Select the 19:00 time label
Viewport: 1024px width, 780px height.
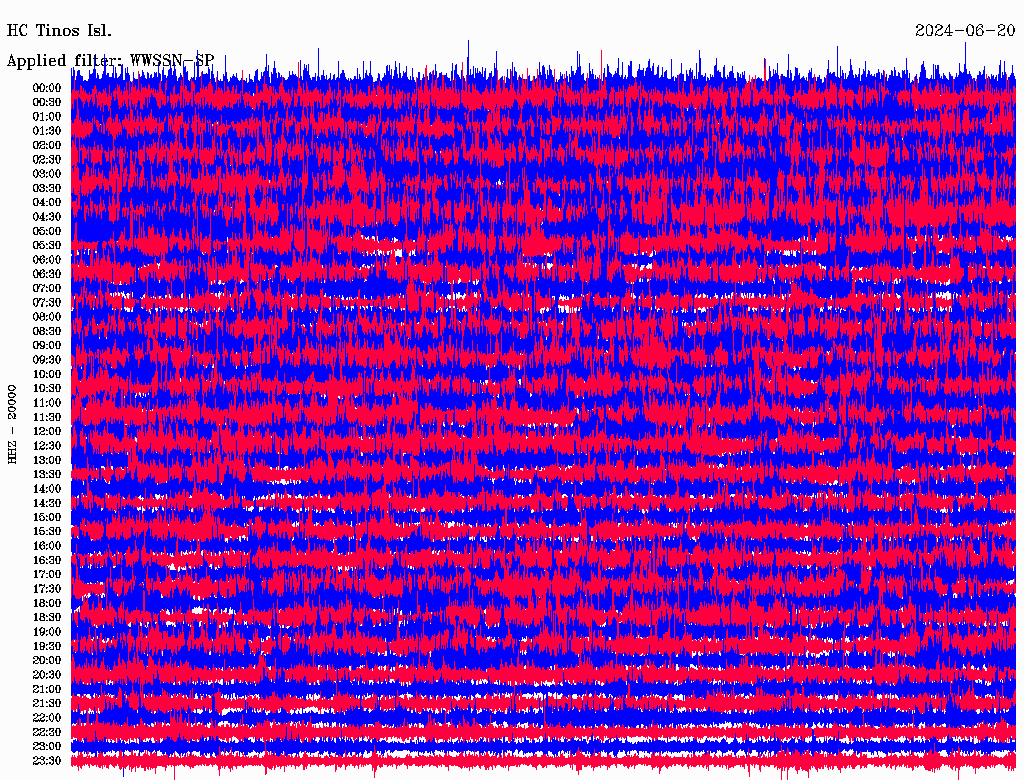click(47, 632)
